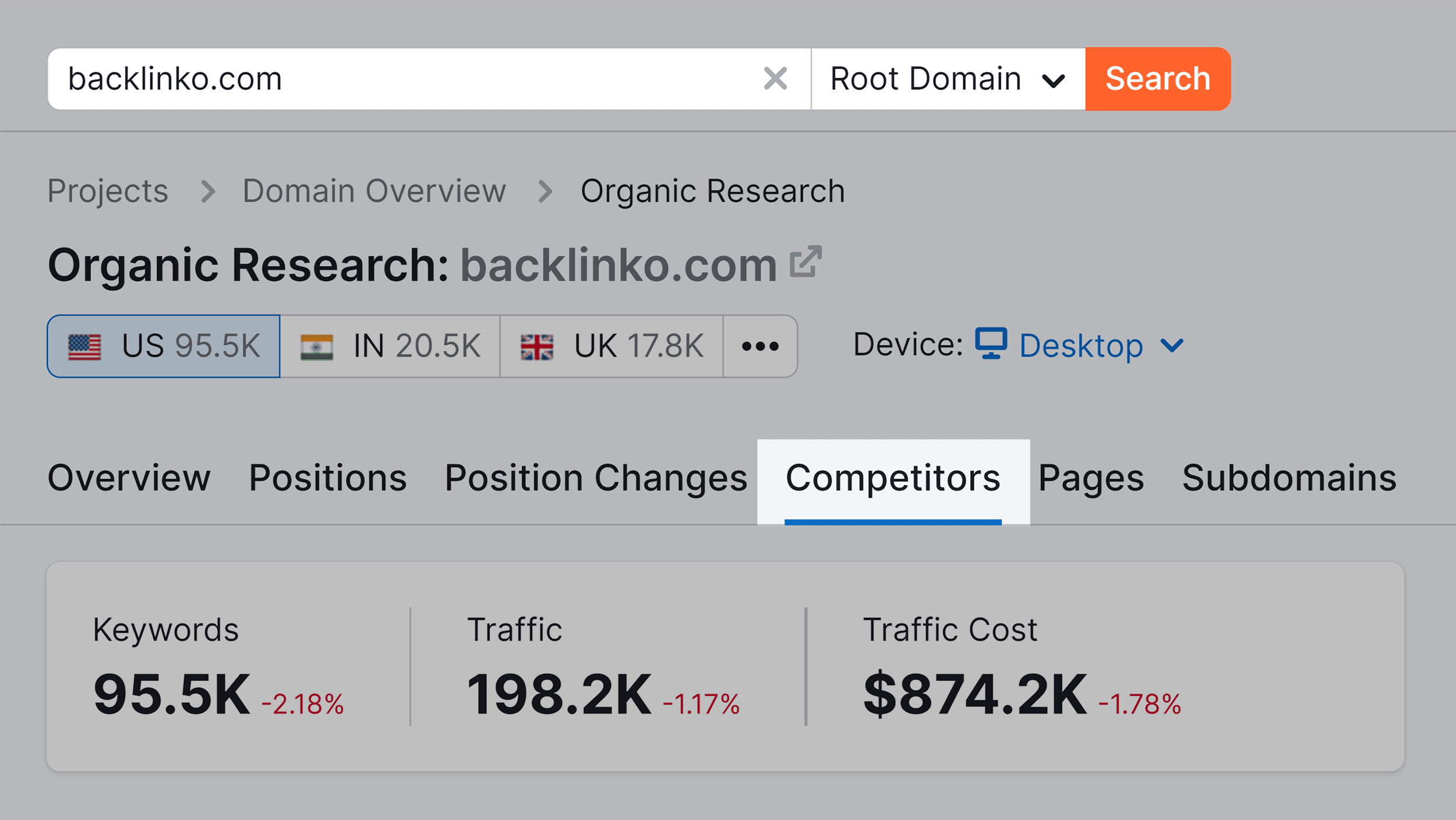The height and width of the screenshot is (820, 1456).
Task: Switch to the Overview tab
Action: click(129, 478)
